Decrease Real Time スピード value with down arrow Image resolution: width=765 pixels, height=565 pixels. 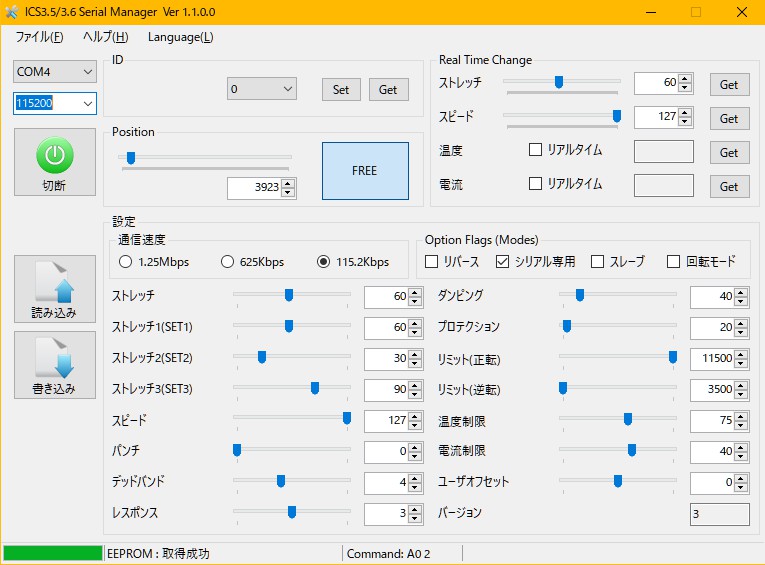coord(685,121)
